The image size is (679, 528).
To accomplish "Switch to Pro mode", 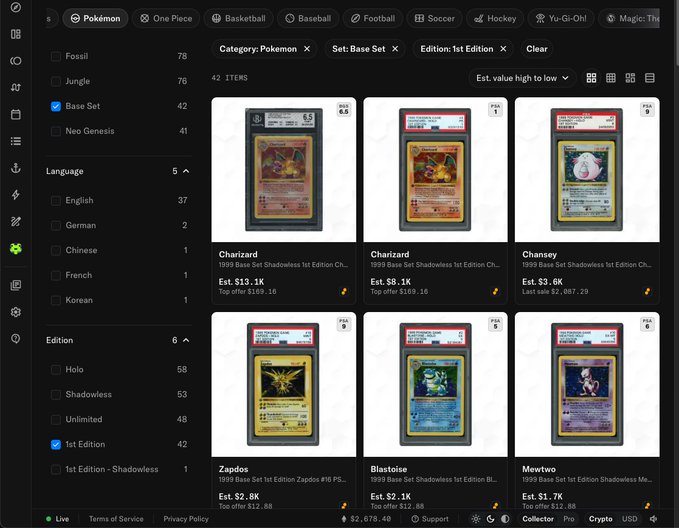I will [x=569, y=519].
